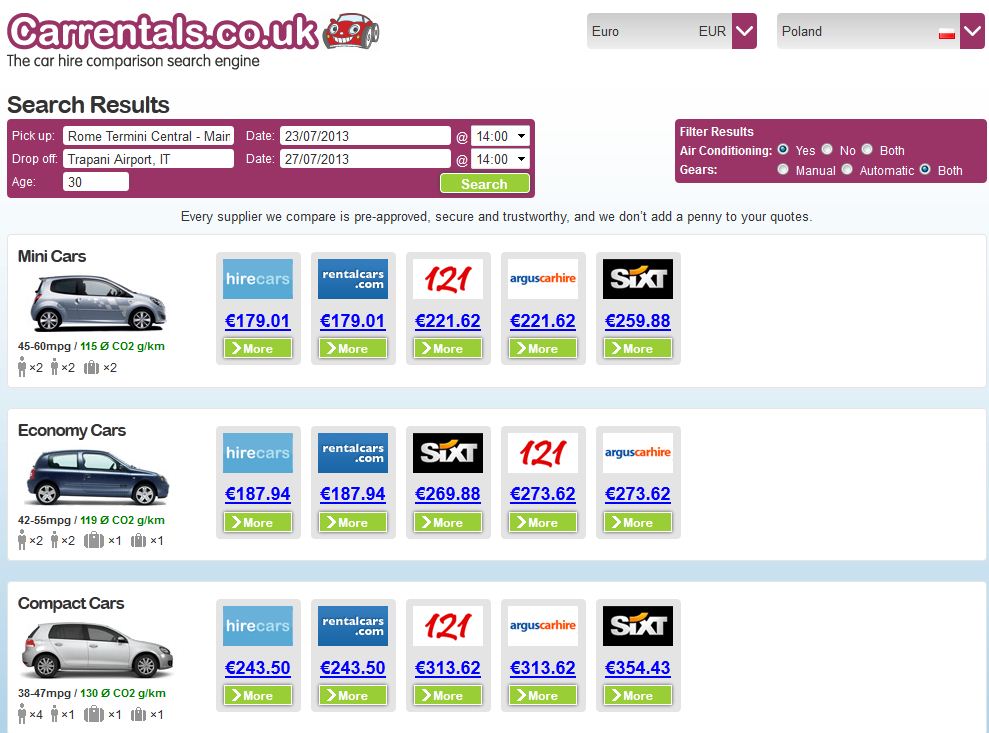Open Economy arguscarhire price €273.62

638,494
